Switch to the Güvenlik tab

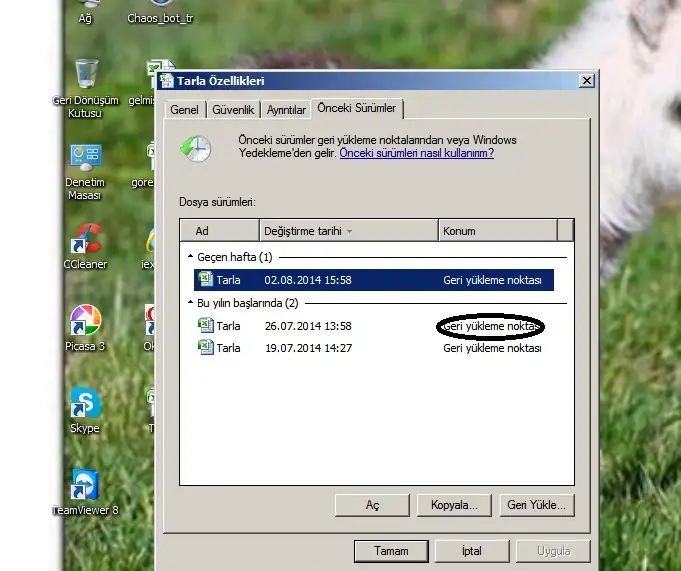click(x=234, y=110)
